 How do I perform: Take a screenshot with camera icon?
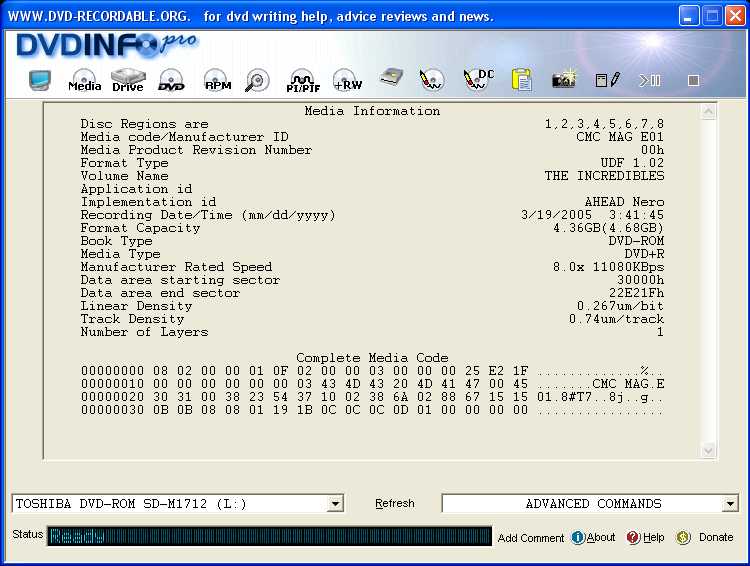coord(563,79)
